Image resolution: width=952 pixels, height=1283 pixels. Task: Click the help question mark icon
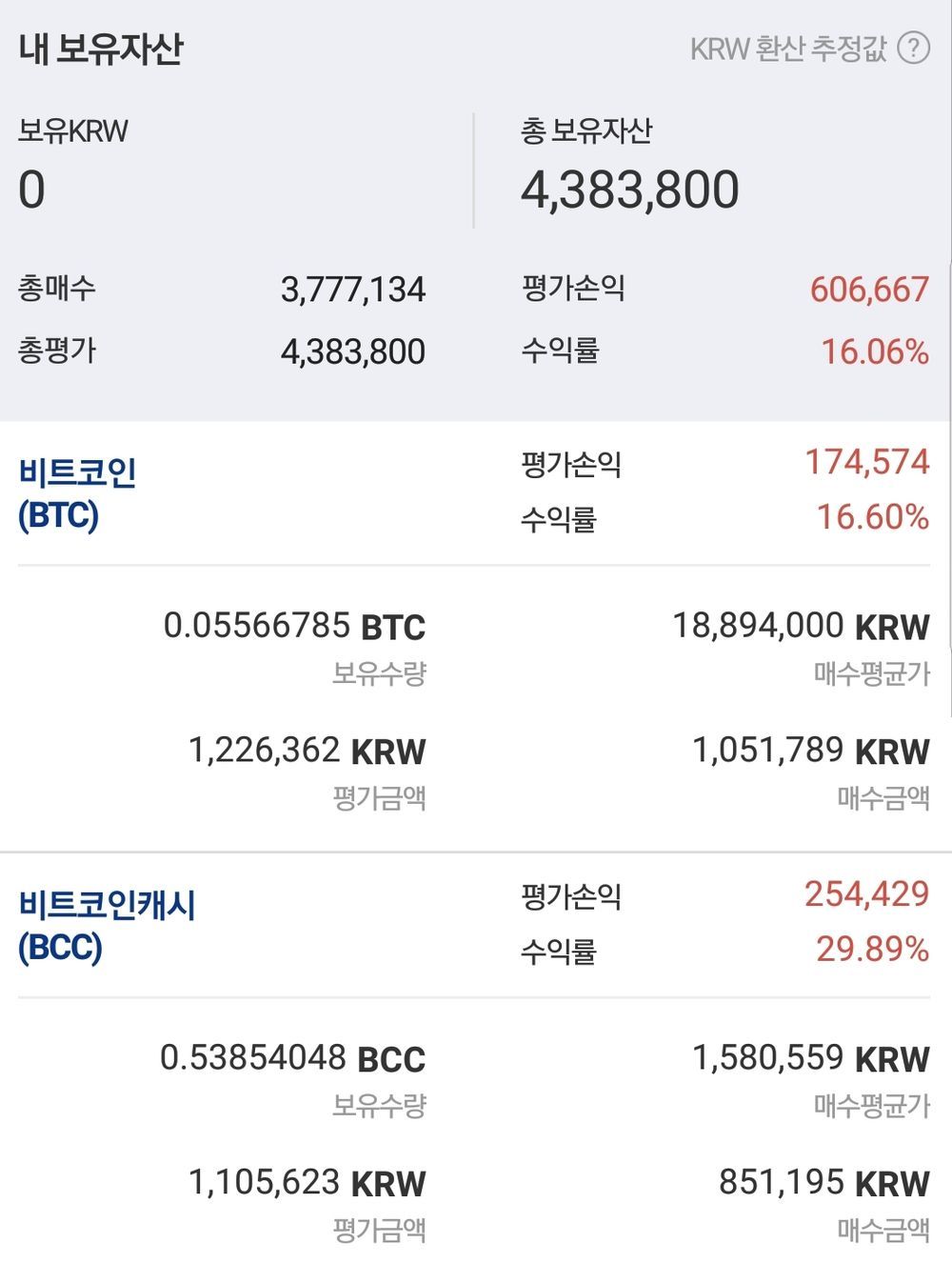(x=914, y=48)
